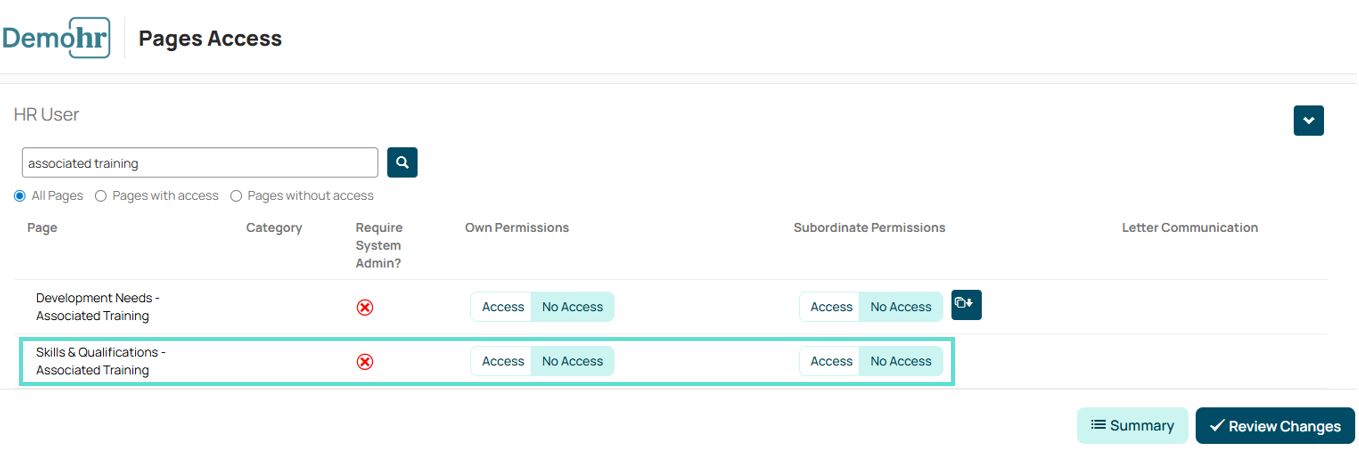Screen dimensions: 1359x449
Task: Set Development Needs subordinate permission to No Access
Action: (901, 307)
